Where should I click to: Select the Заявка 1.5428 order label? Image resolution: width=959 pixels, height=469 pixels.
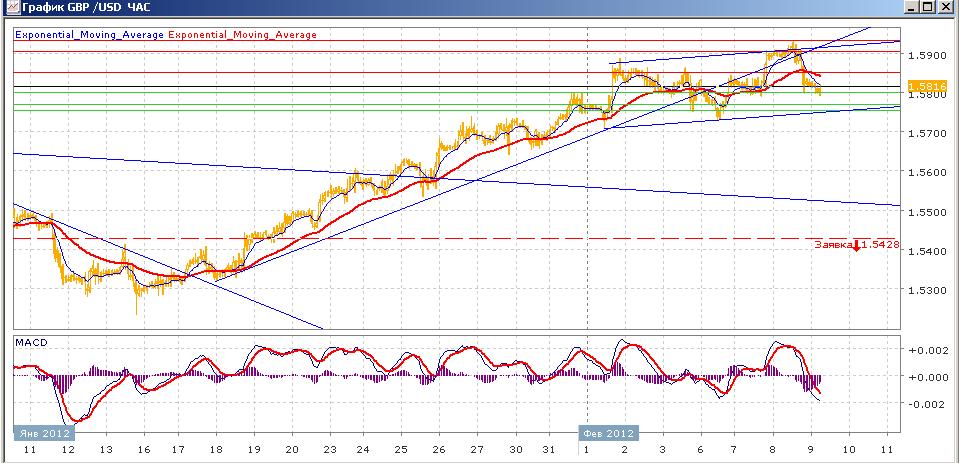point(856,245)
